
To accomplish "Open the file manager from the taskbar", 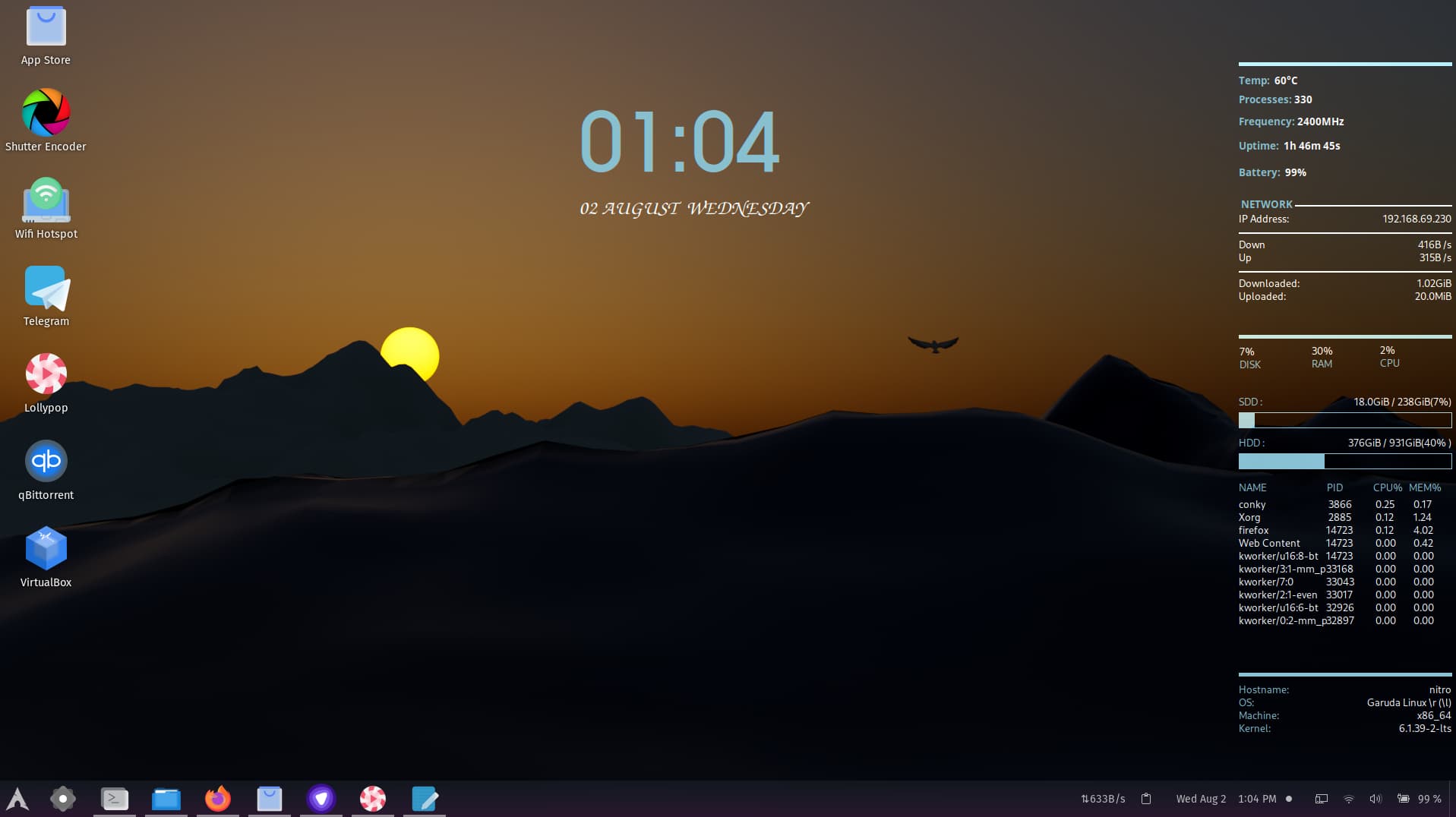I will point(166,798).
